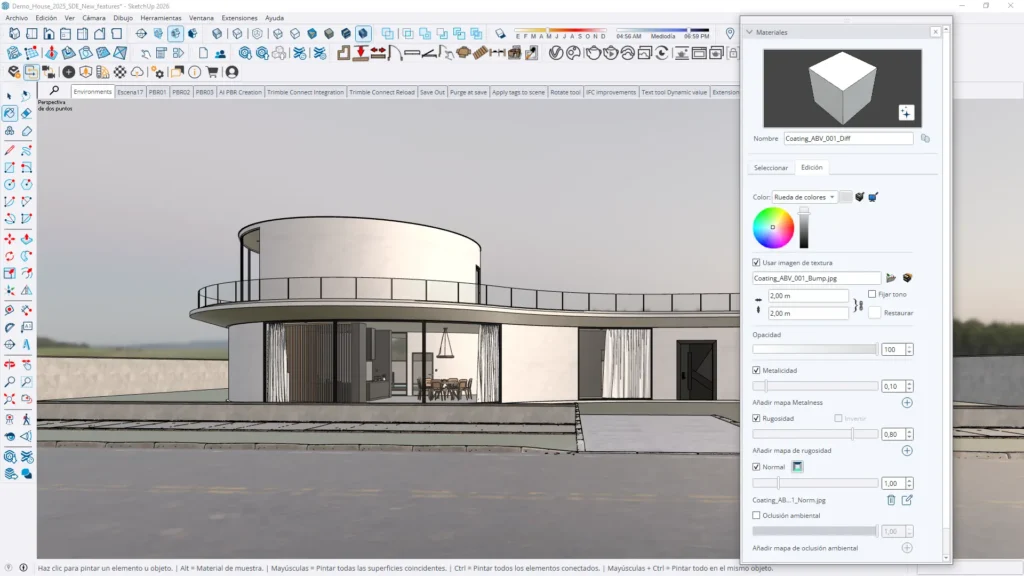Select the Rectangle drawing tool
Image resolution: width=1024 pixels, height=576 pixels.
10,168
